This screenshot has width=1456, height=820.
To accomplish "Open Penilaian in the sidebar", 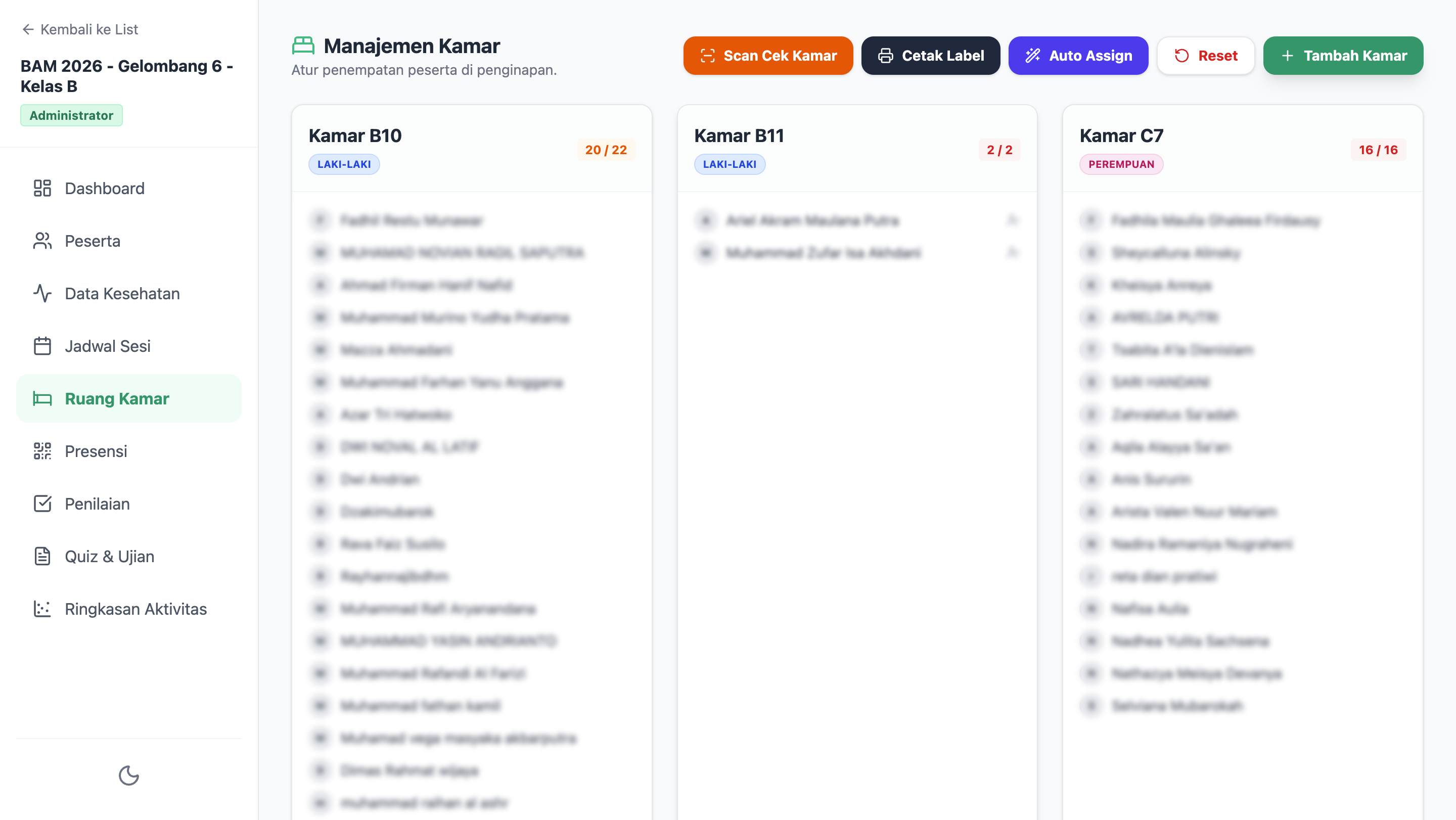I will [x=129, y=504].
